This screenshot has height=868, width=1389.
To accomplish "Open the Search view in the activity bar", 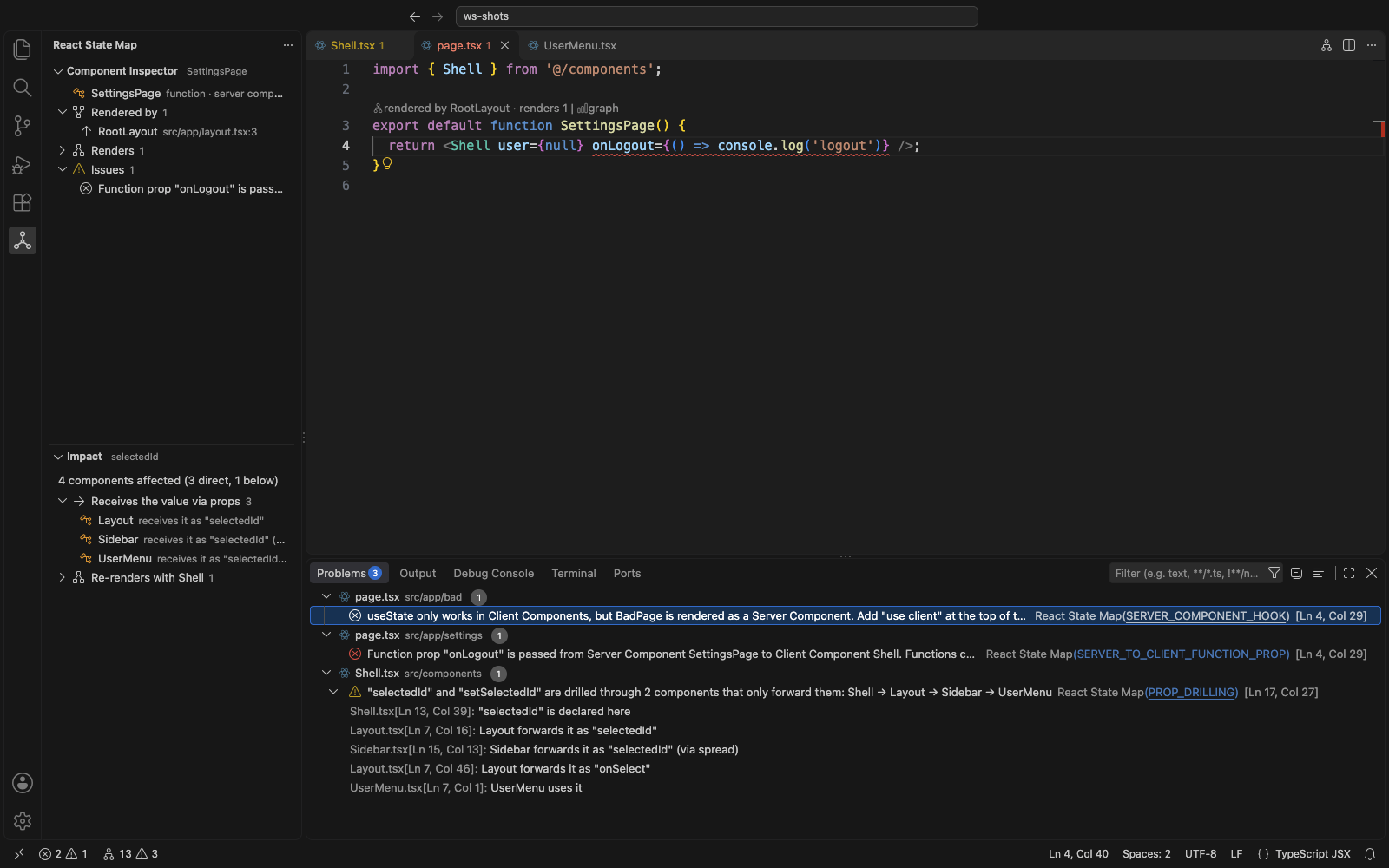I will (x=23, y=88).
